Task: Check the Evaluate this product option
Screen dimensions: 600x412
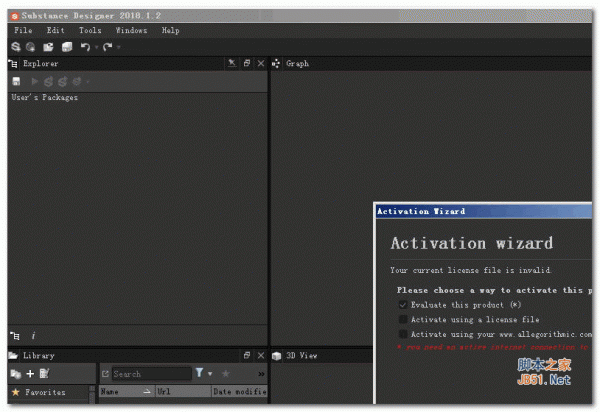Action: (x=402, y=304)
